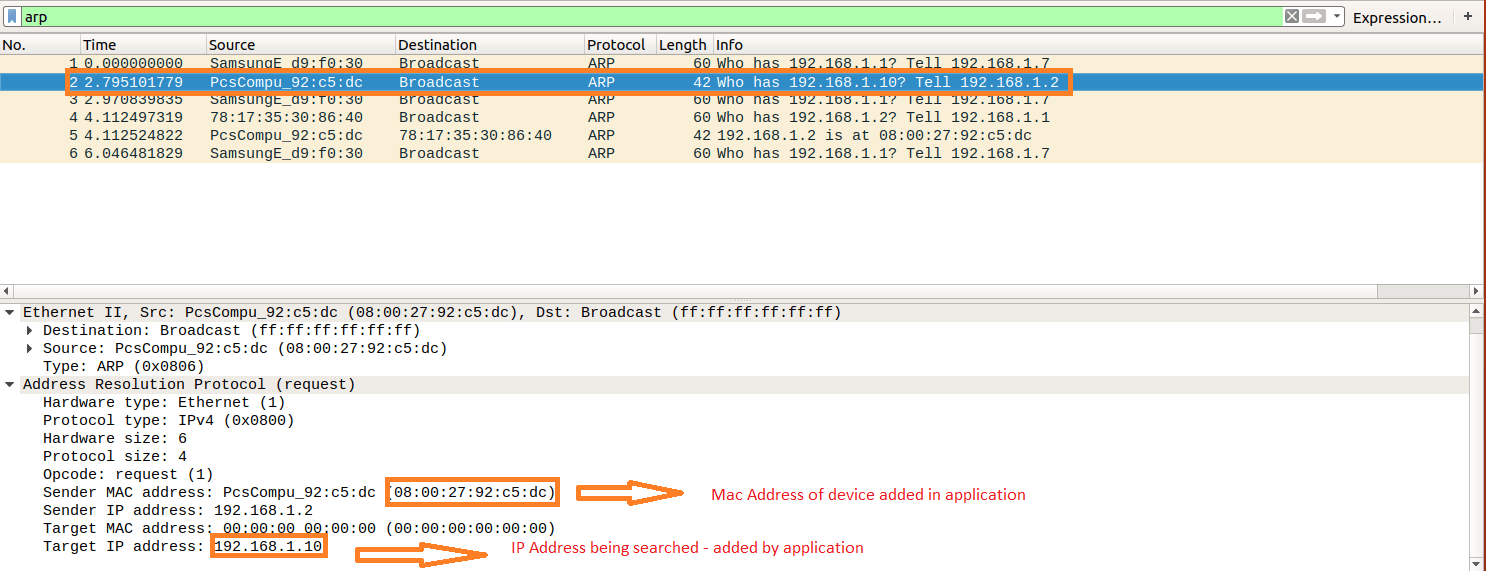
Task: Select the Opcode: request (1) field
Action: click(x=128, y=475)
